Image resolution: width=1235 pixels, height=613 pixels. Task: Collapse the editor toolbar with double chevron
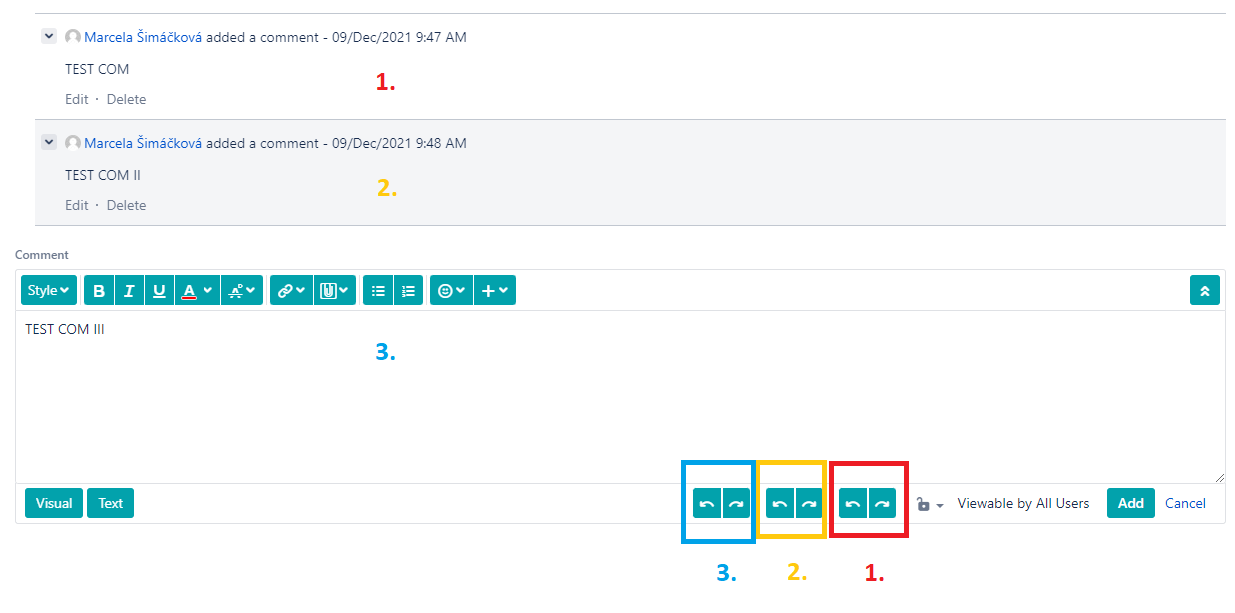[1205, 291]
